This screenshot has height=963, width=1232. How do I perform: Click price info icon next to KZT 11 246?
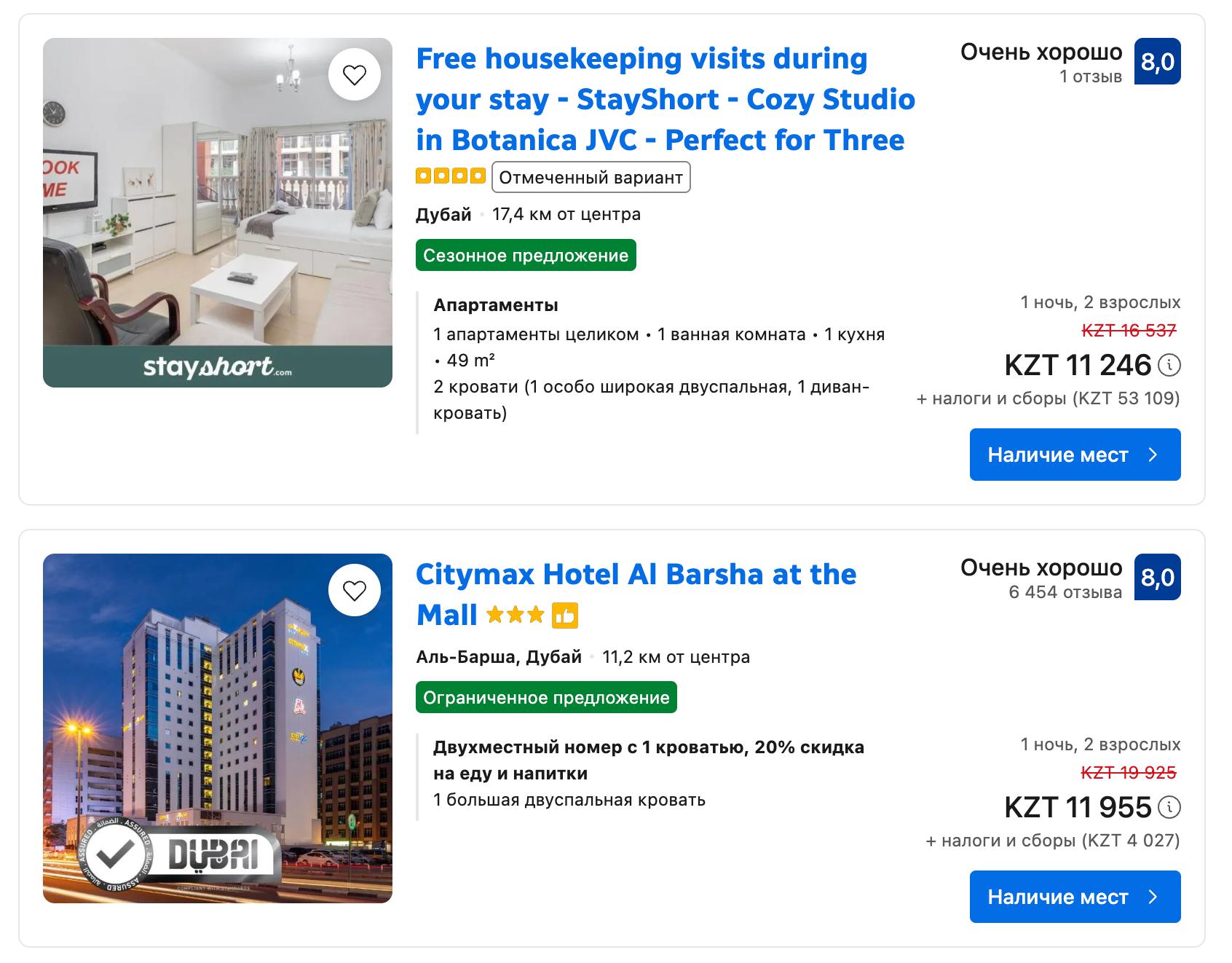(1169, 365)
